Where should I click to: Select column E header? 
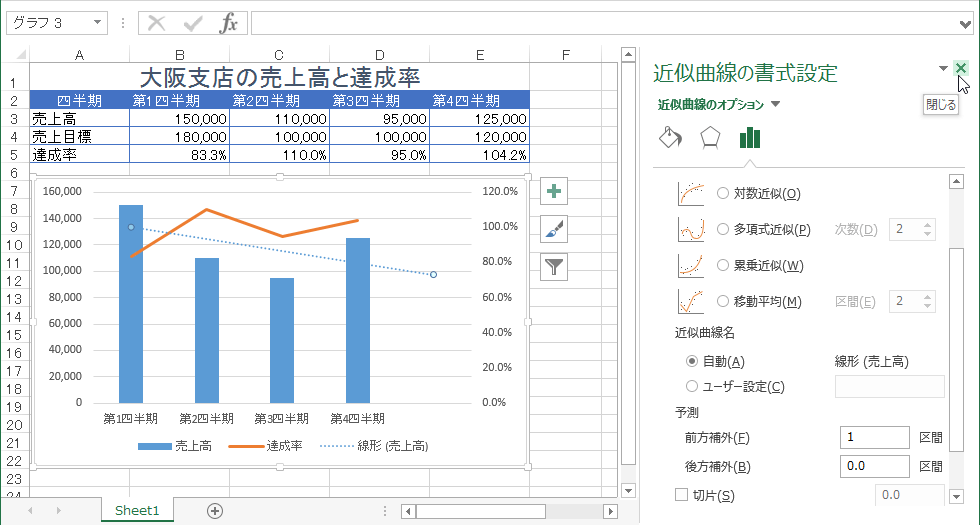tap(479, 55)
